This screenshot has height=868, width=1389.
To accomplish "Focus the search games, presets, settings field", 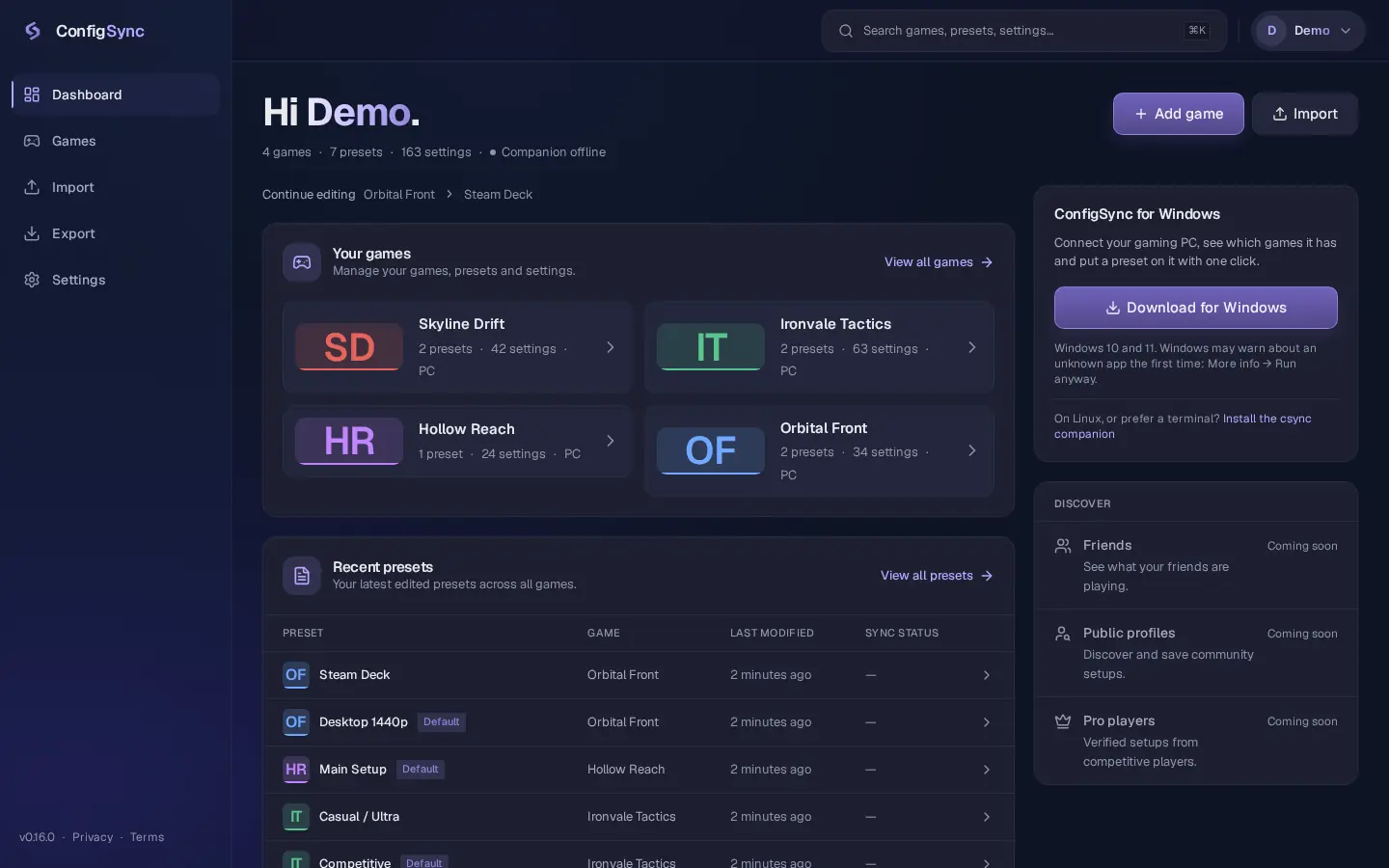I will tap(1024, 31).
